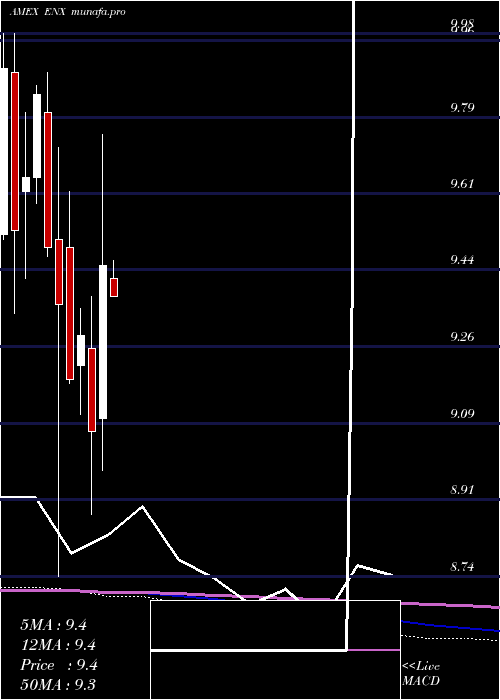Click the '50MA : 9.3' legend entry
This screenshot has width=500, height=700.
click(x=58, y=684)
